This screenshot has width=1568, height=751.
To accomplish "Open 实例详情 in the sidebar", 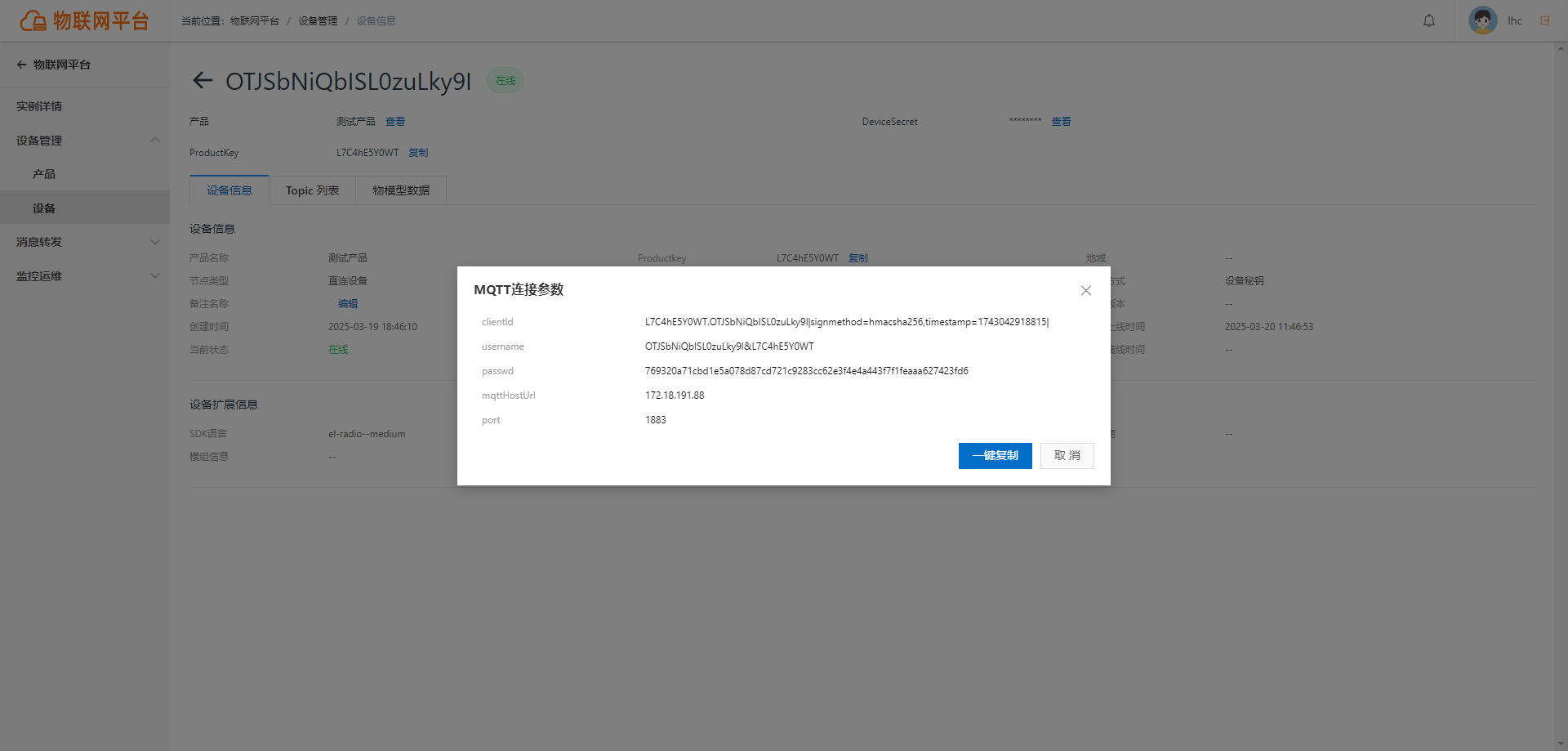I will (85, 106).
